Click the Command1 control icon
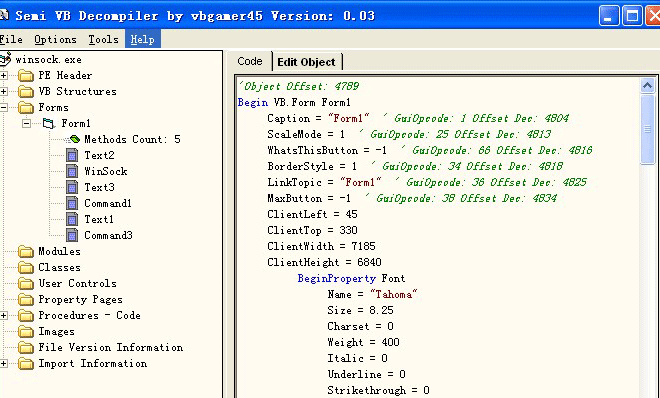Screen dimensions: 660x398 click(72, 203)
